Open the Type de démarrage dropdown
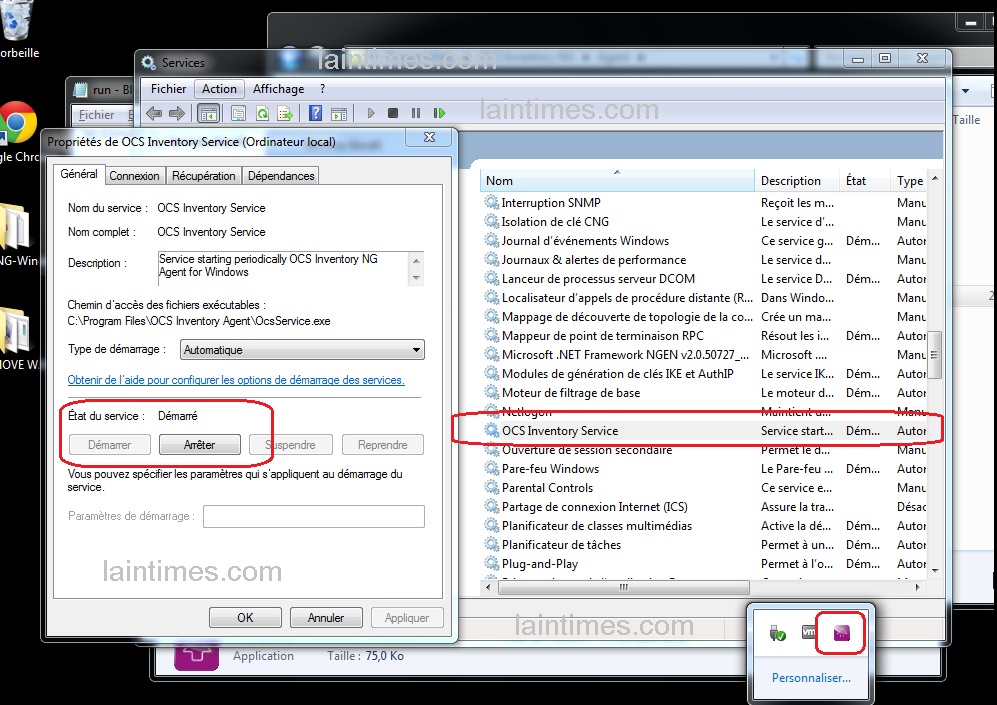This screenshot has height=705, width=997. (x=302, y=350)
